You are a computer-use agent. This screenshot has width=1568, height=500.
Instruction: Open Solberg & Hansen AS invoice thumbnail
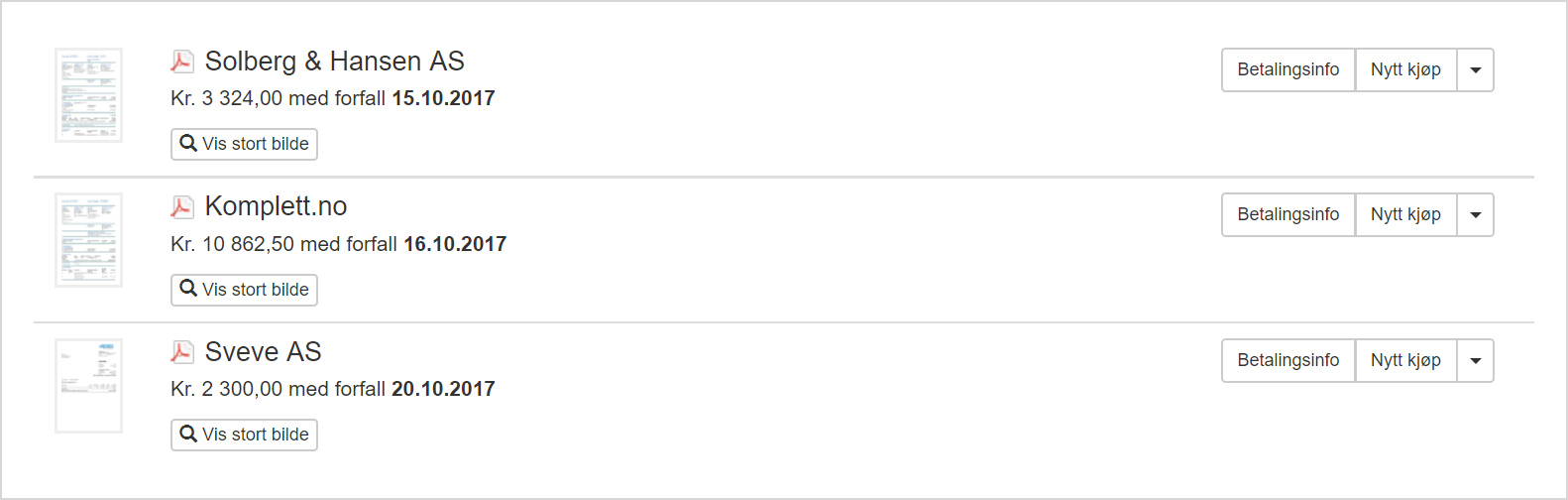pos(88,95)
